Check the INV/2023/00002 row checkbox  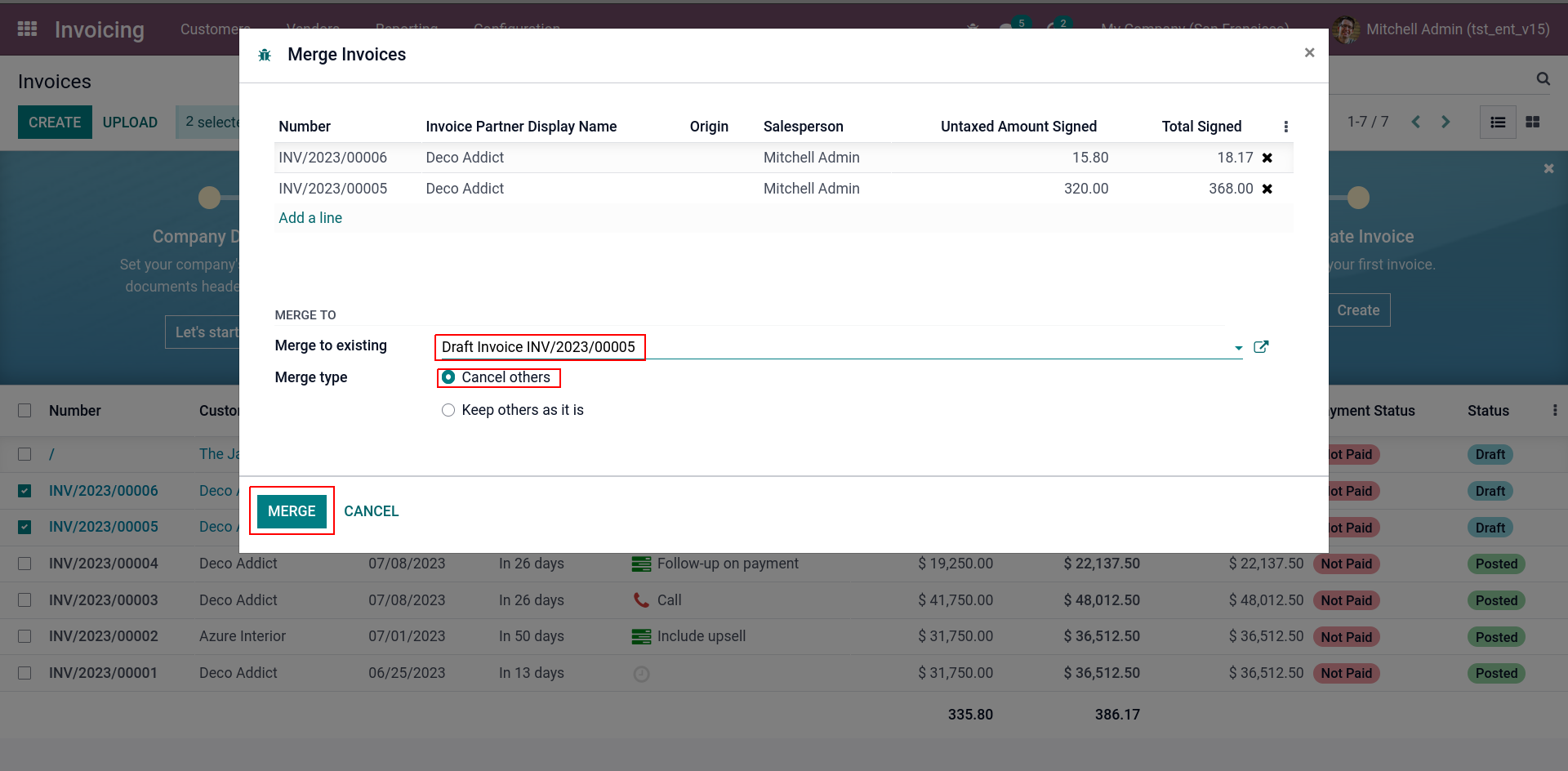[x=24, y=636]
